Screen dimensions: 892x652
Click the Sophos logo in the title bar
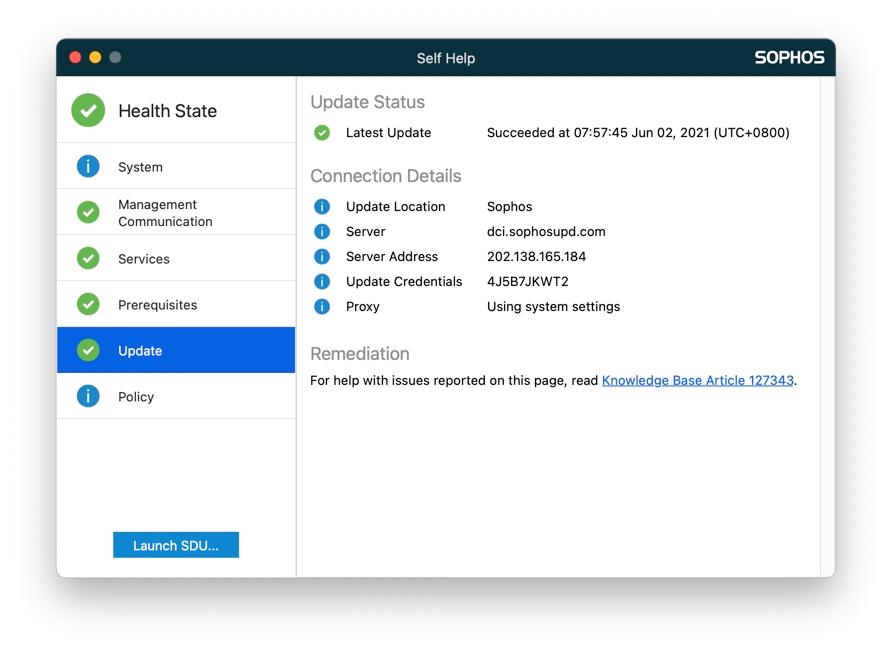coord(789,57)
